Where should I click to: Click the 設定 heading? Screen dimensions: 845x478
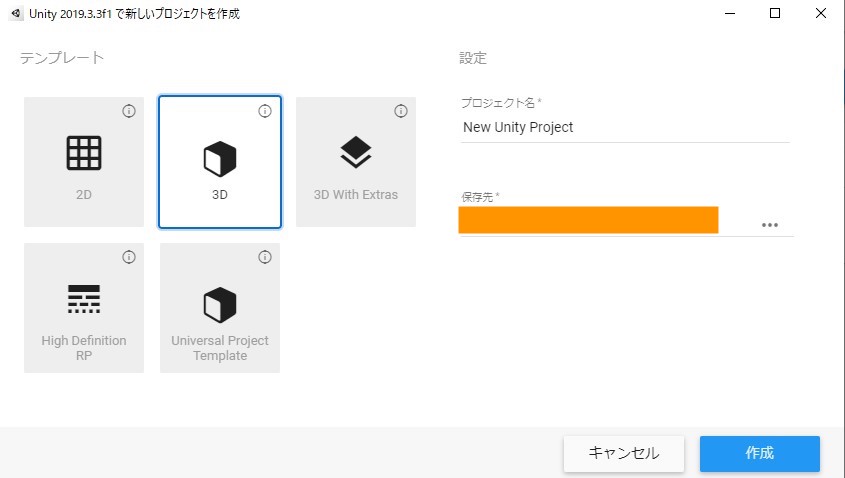pos(473,58)
